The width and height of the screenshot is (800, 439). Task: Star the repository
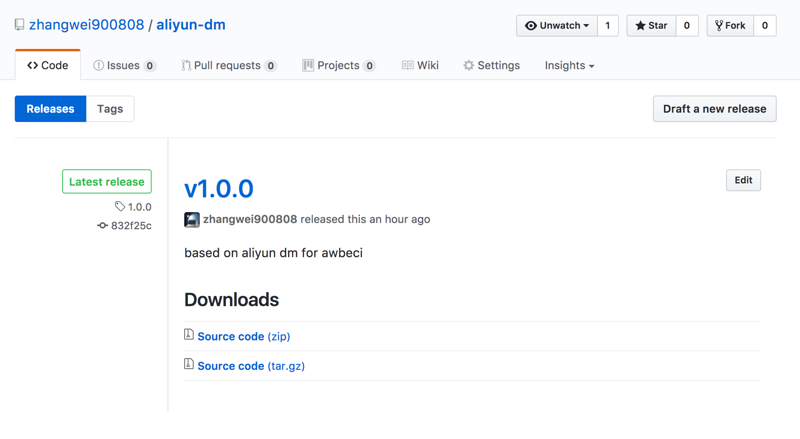(x=652, y=26)
